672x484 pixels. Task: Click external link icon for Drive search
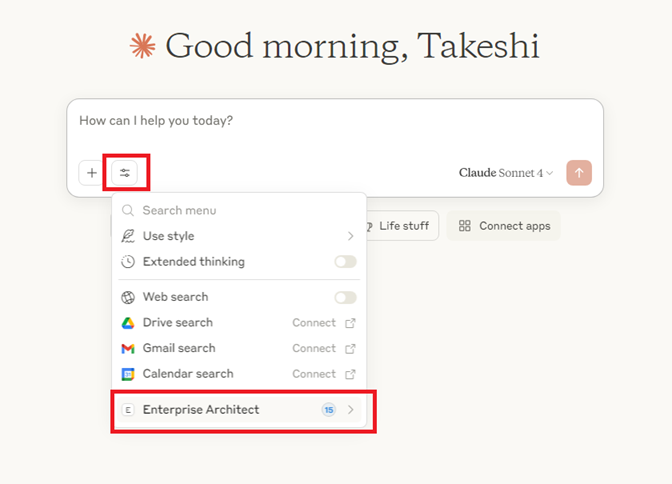350,323
